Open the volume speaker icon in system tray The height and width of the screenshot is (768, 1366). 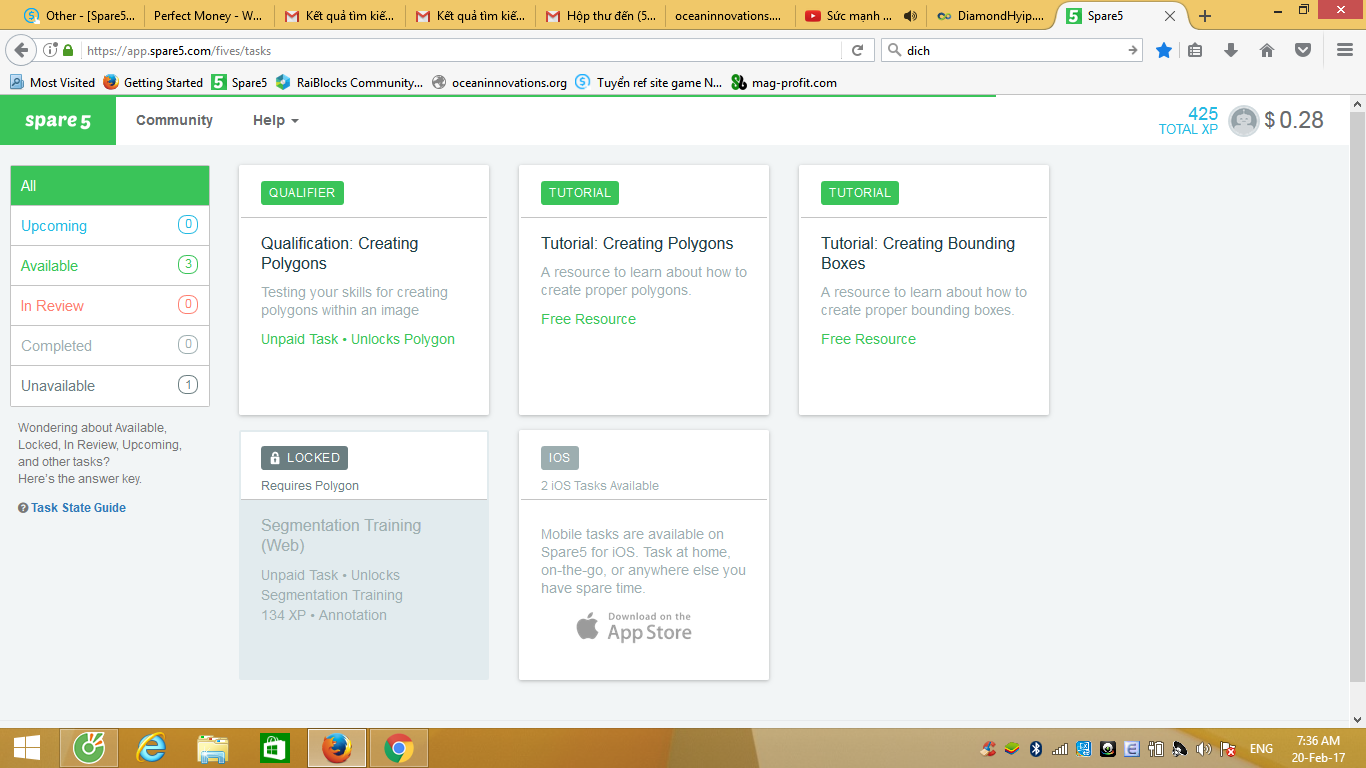[x=1203, y=748]
